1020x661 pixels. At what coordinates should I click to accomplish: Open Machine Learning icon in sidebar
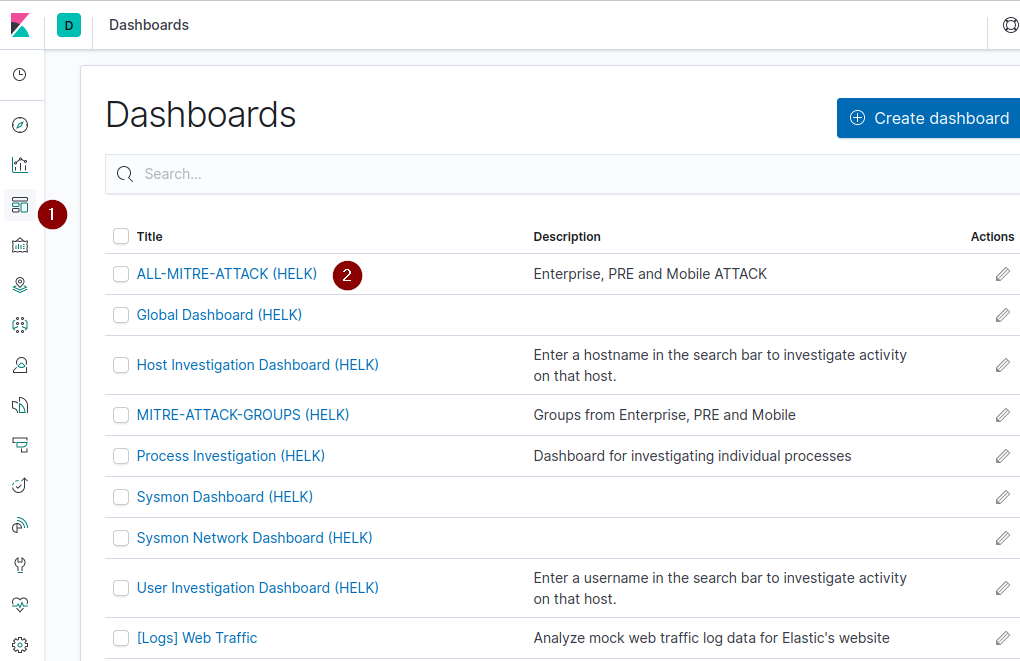(x=20, y=325)
